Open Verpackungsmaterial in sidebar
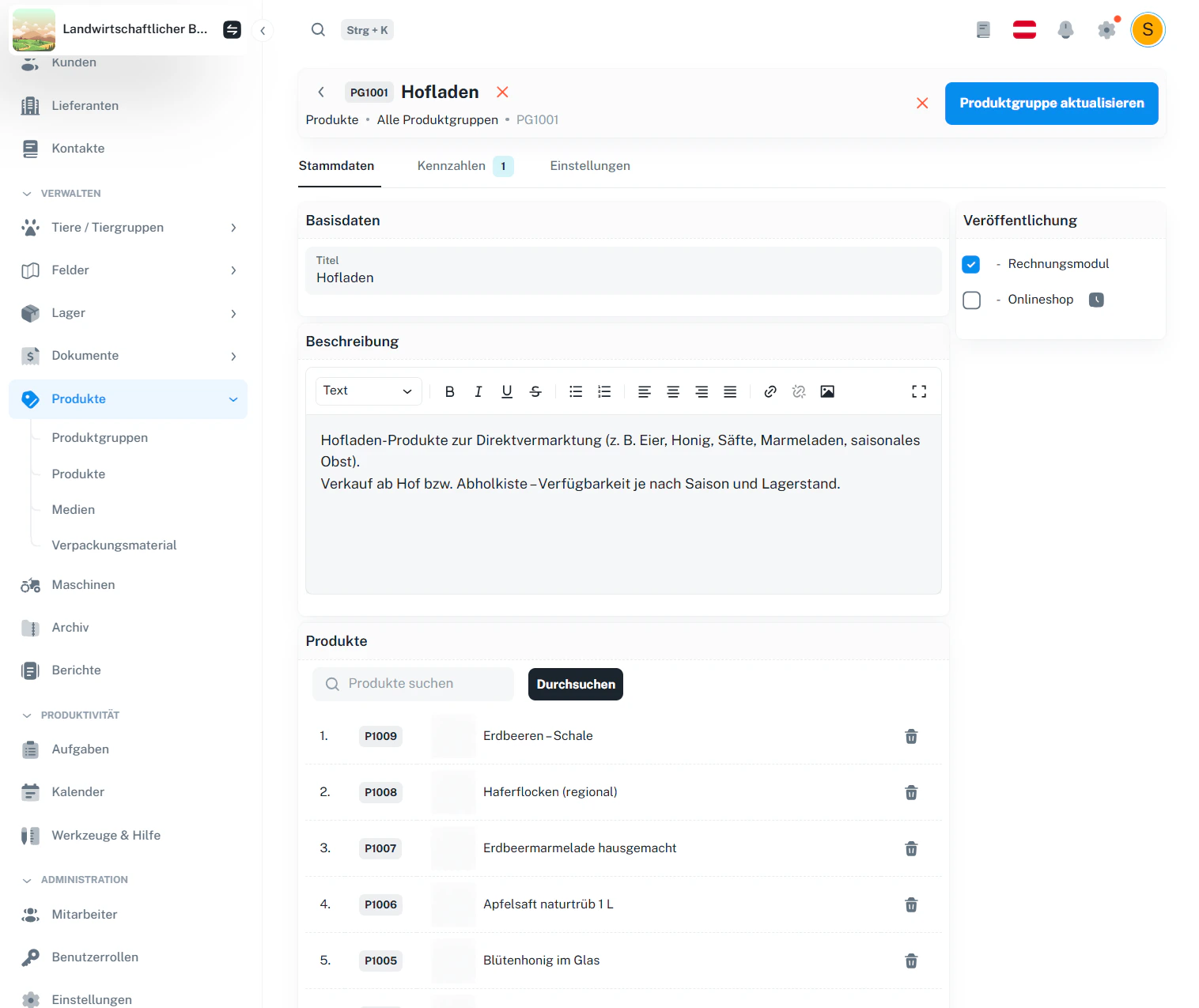The height and width of the screenshot is (1008, 1199). [x=114, y=546]
